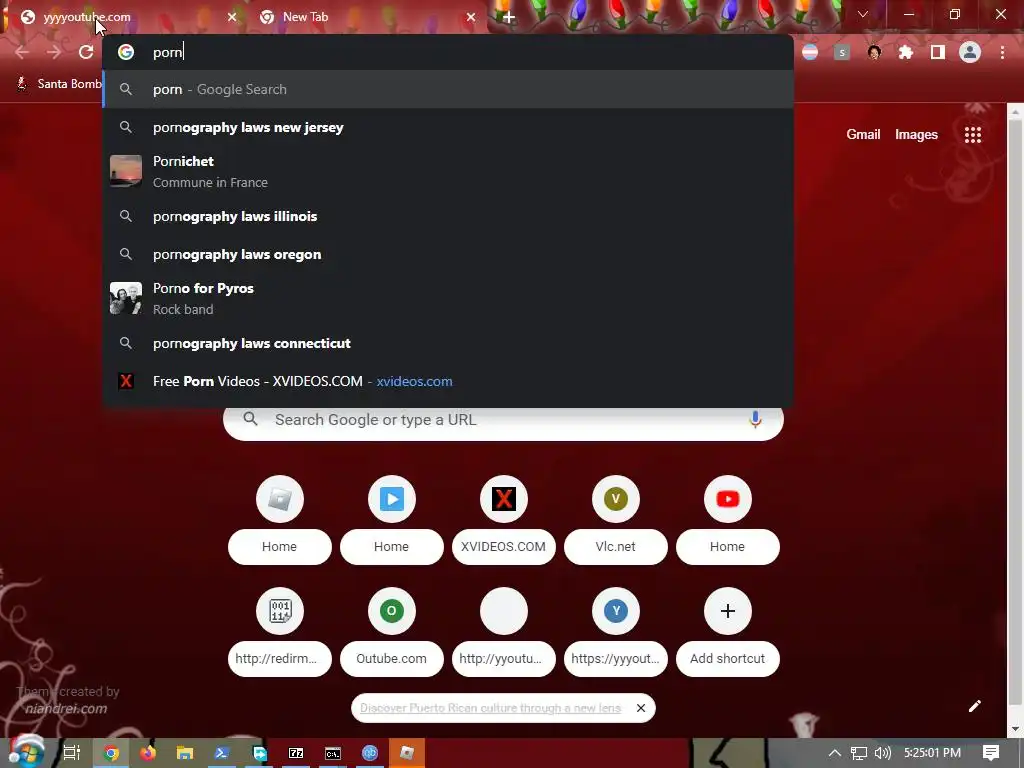Open the Chrome profile avatar
Viewport: 1024px width, 768px height.
pos(970,52)
